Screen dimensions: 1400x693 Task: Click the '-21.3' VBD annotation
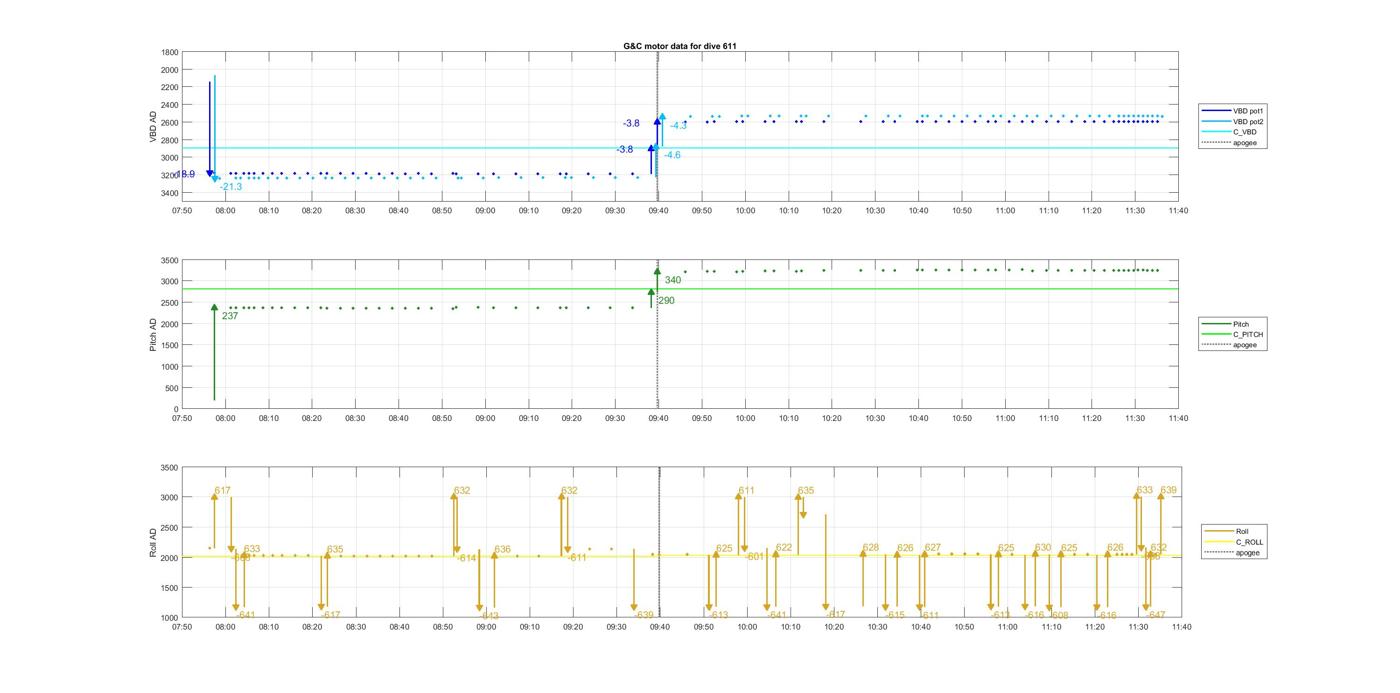pyautogui.click(x=231, y=187)
